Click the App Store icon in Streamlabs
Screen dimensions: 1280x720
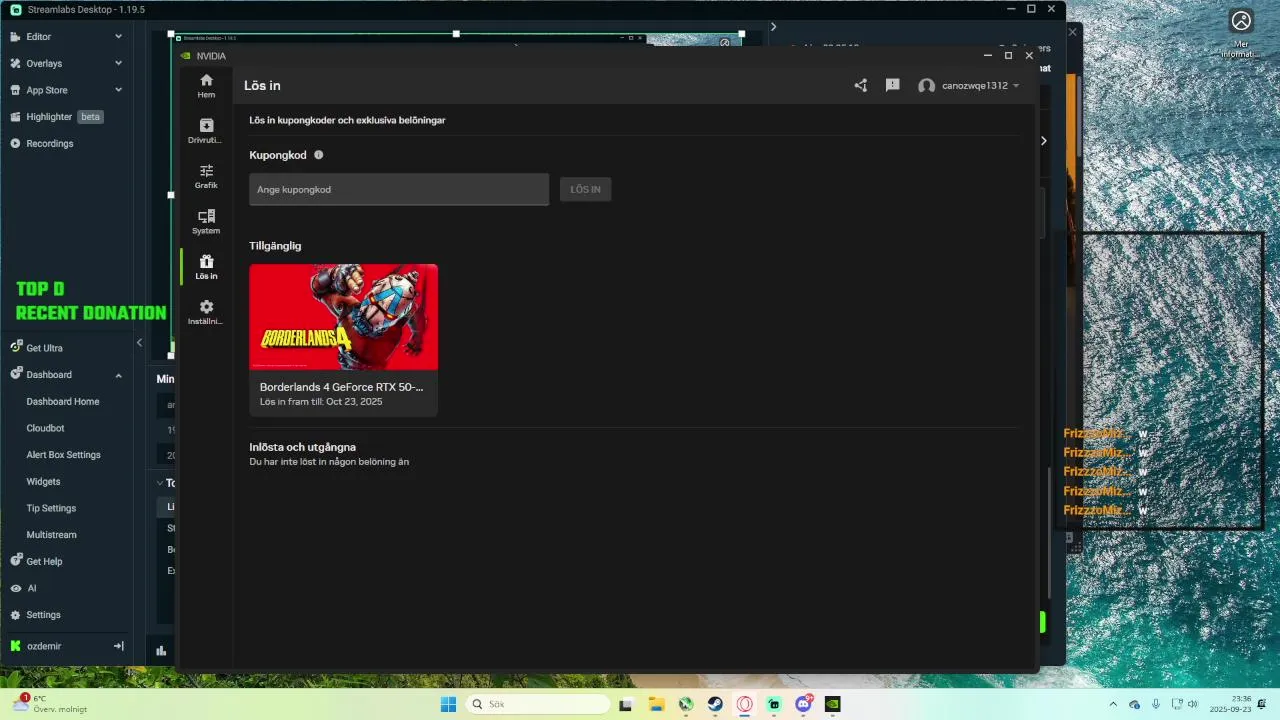coord(16,90)
